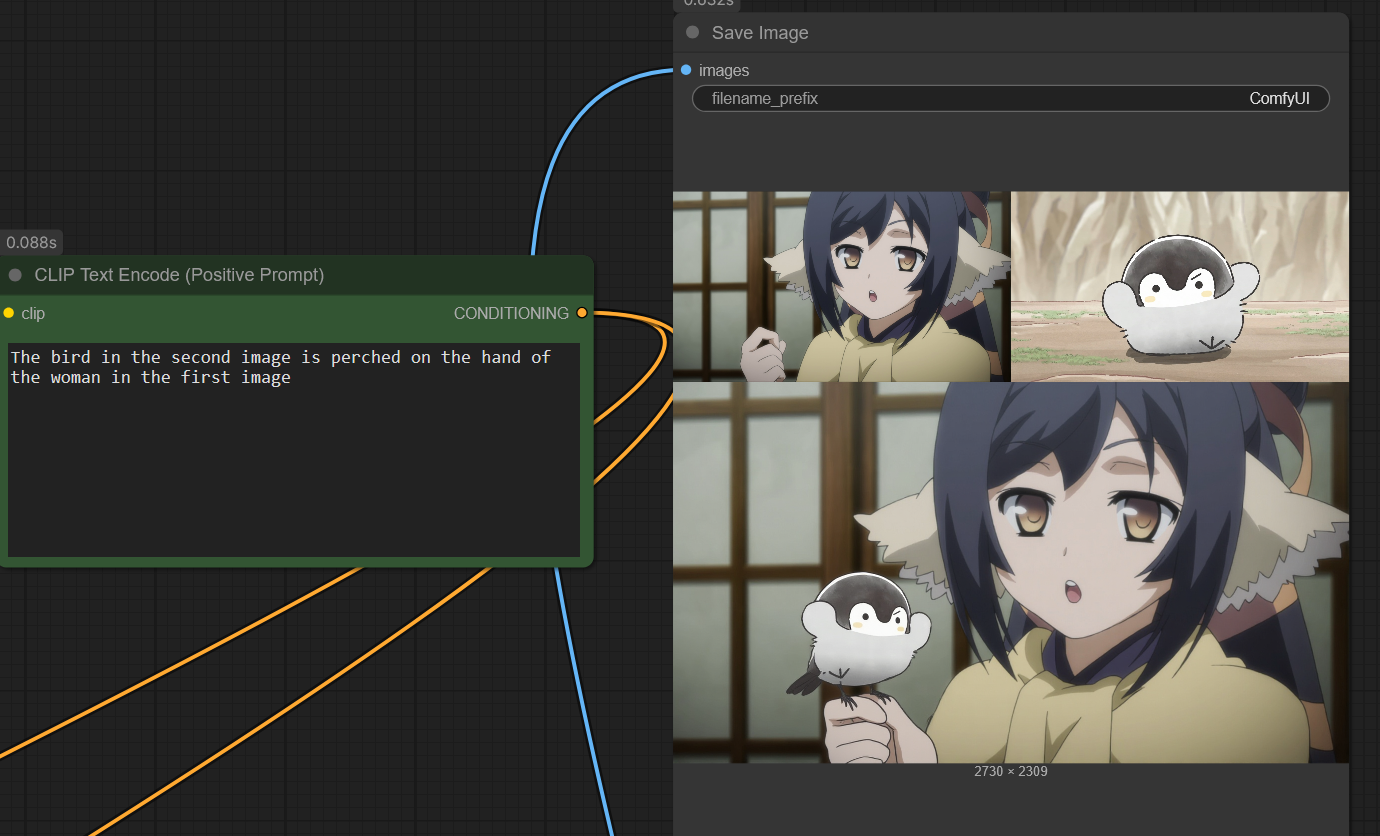Click the 2730 × 2309 image size label
This screenshot has width=1380, height=836.
(1010, 771)
